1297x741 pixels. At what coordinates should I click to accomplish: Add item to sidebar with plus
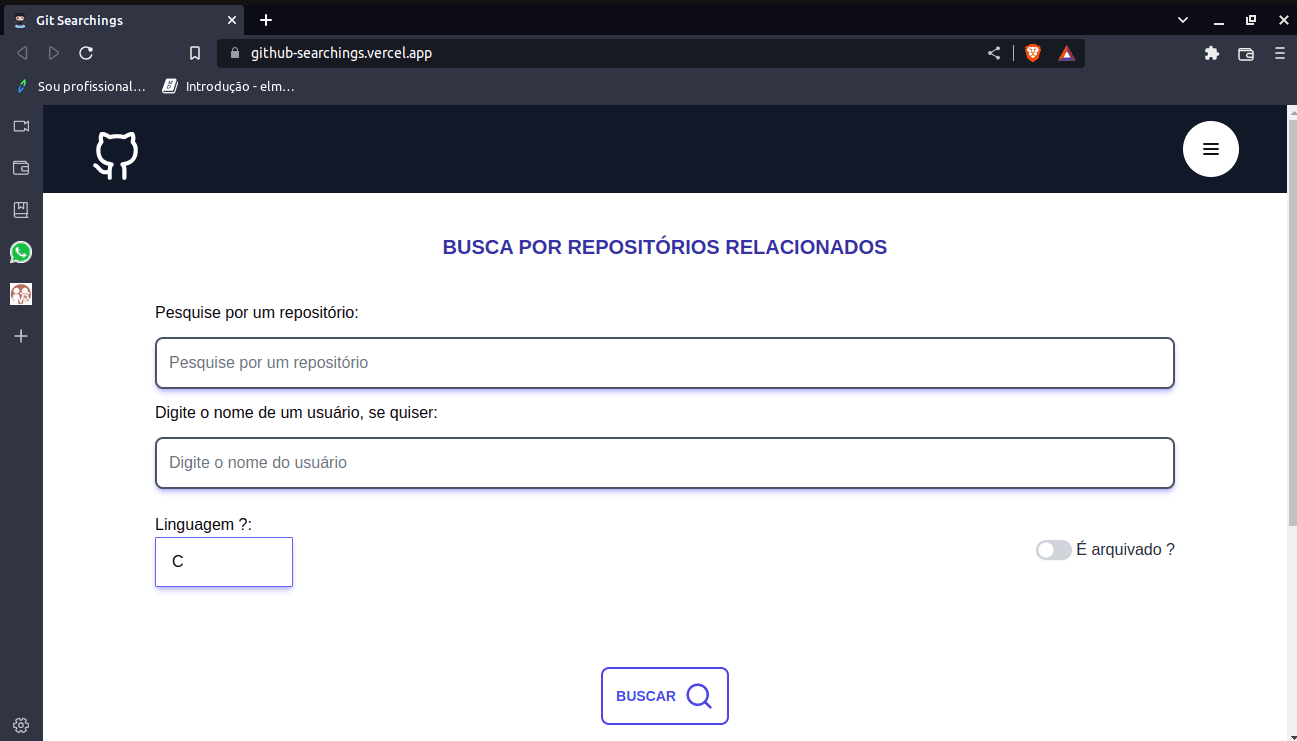(21, 336)
